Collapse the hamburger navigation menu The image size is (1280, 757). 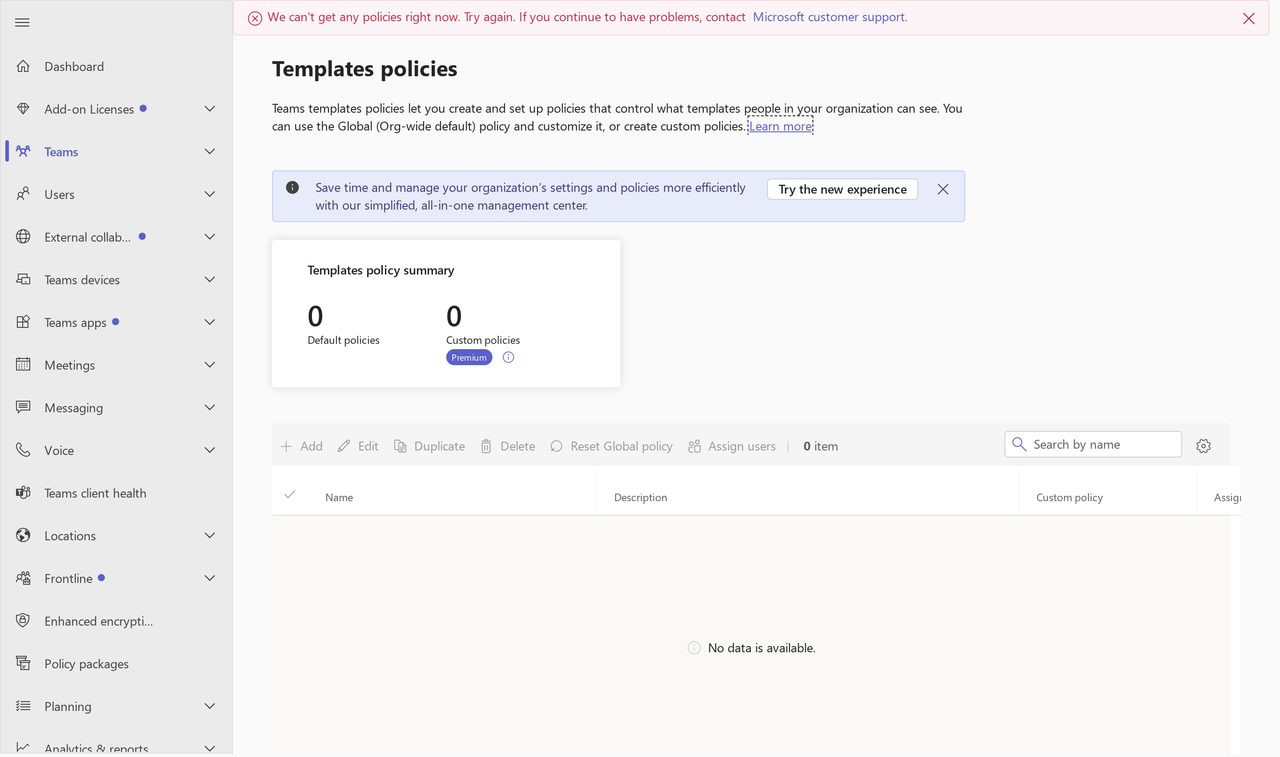point(22,22)
